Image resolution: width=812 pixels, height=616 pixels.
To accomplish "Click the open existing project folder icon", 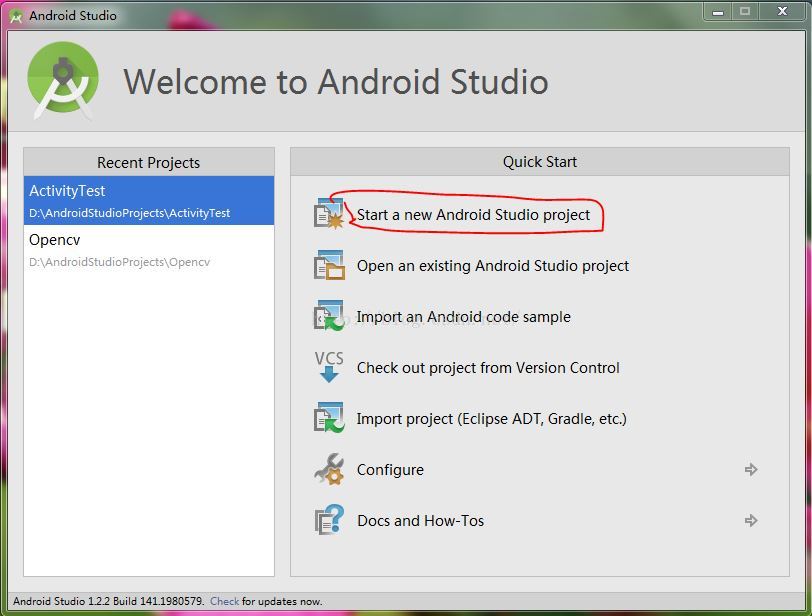I will pyautogui.click(x=329, y=265).
